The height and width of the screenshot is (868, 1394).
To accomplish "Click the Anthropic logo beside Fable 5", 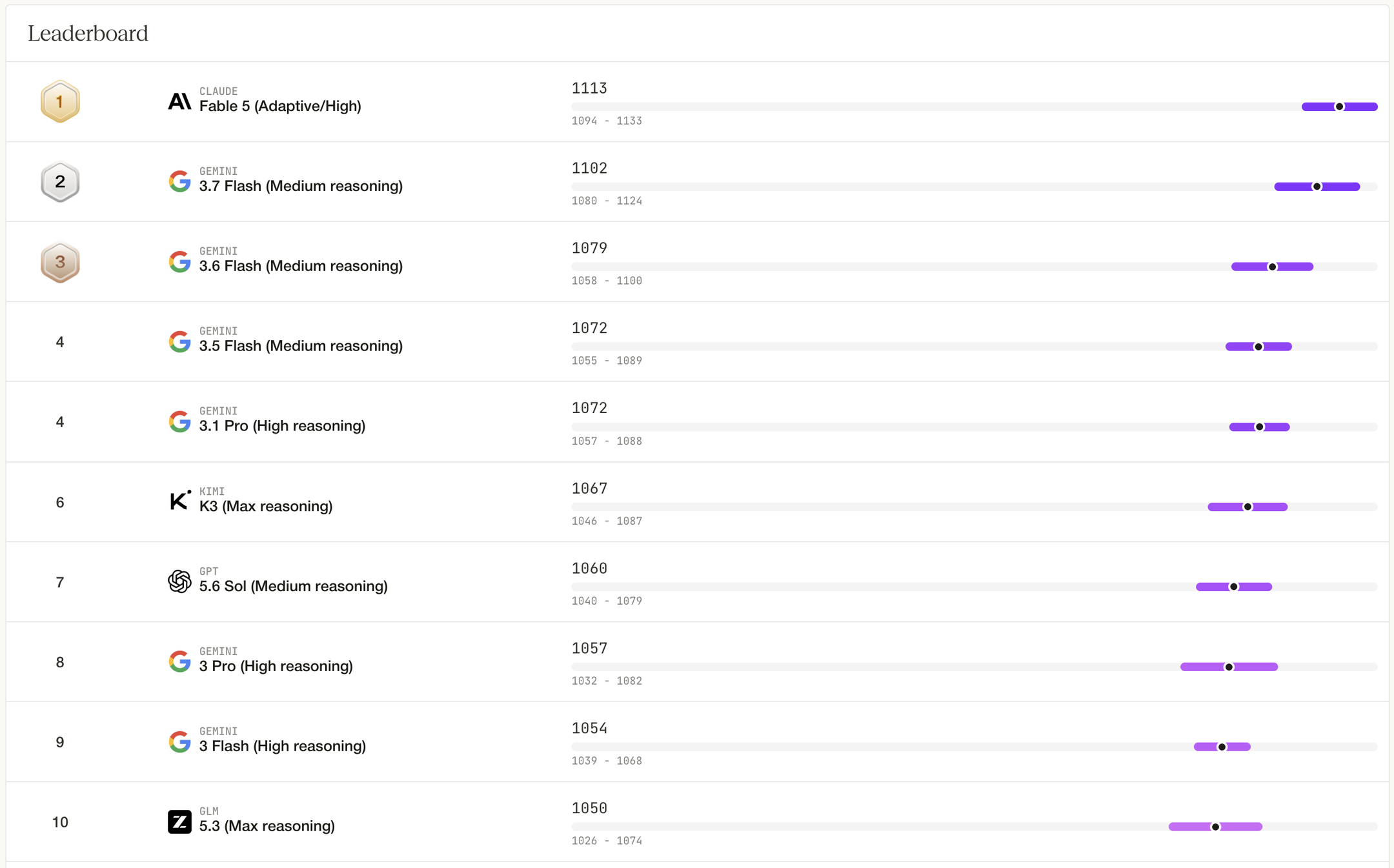I will 179,101.
